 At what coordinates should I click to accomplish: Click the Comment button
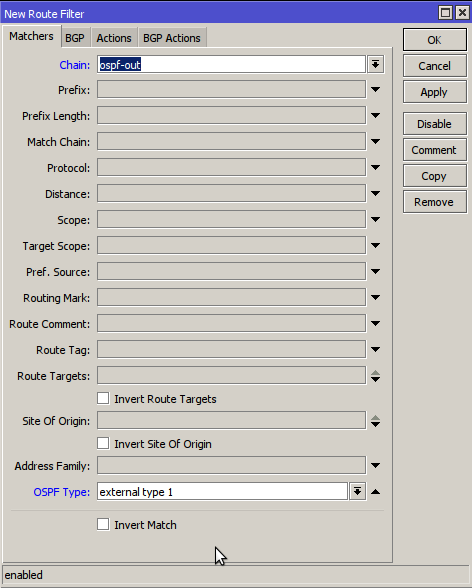pyautogui.click(x=435, y=150)
